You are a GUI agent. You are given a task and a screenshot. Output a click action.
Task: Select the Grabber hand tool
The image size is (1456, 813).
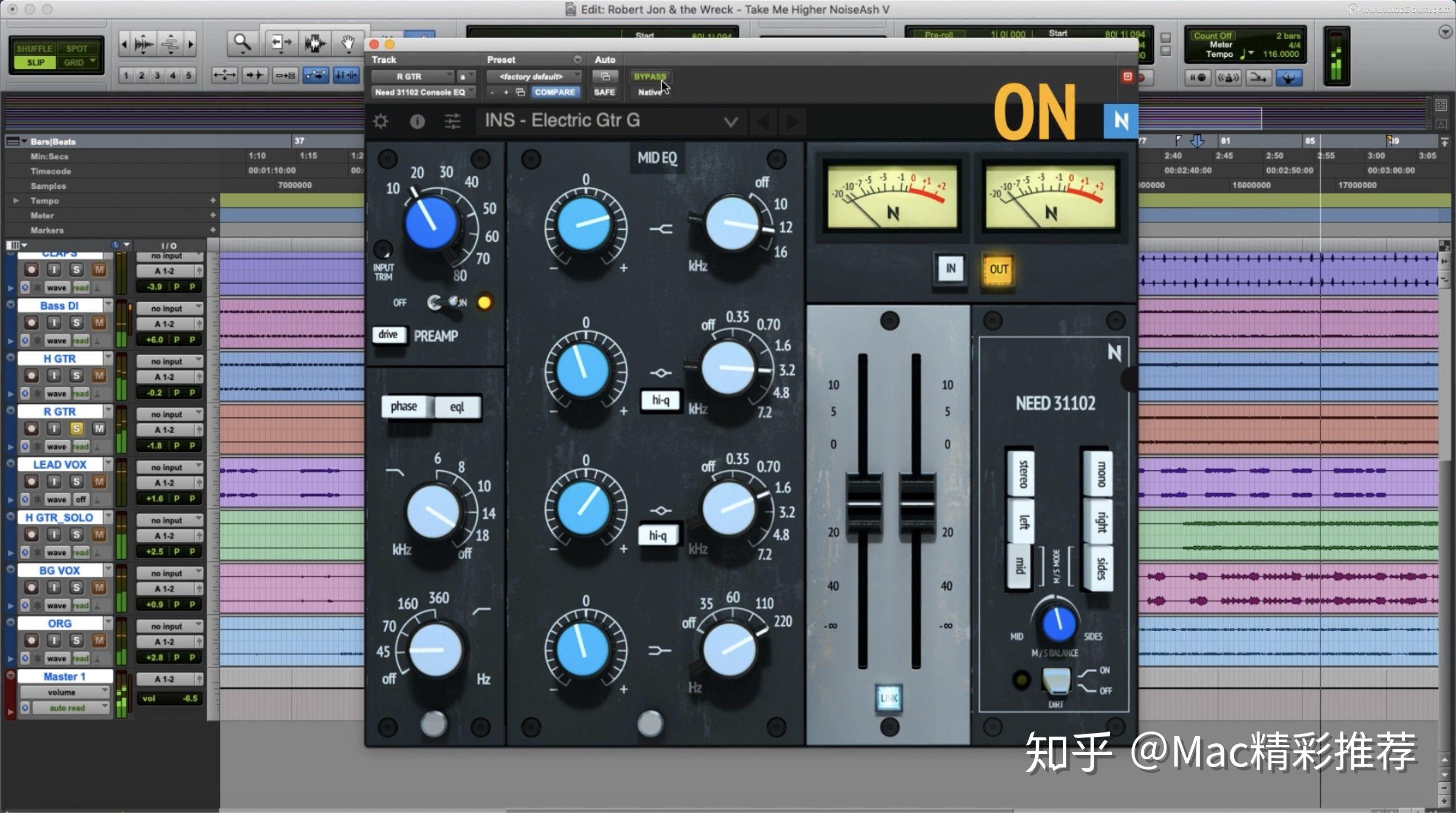(x=348, y=43)
